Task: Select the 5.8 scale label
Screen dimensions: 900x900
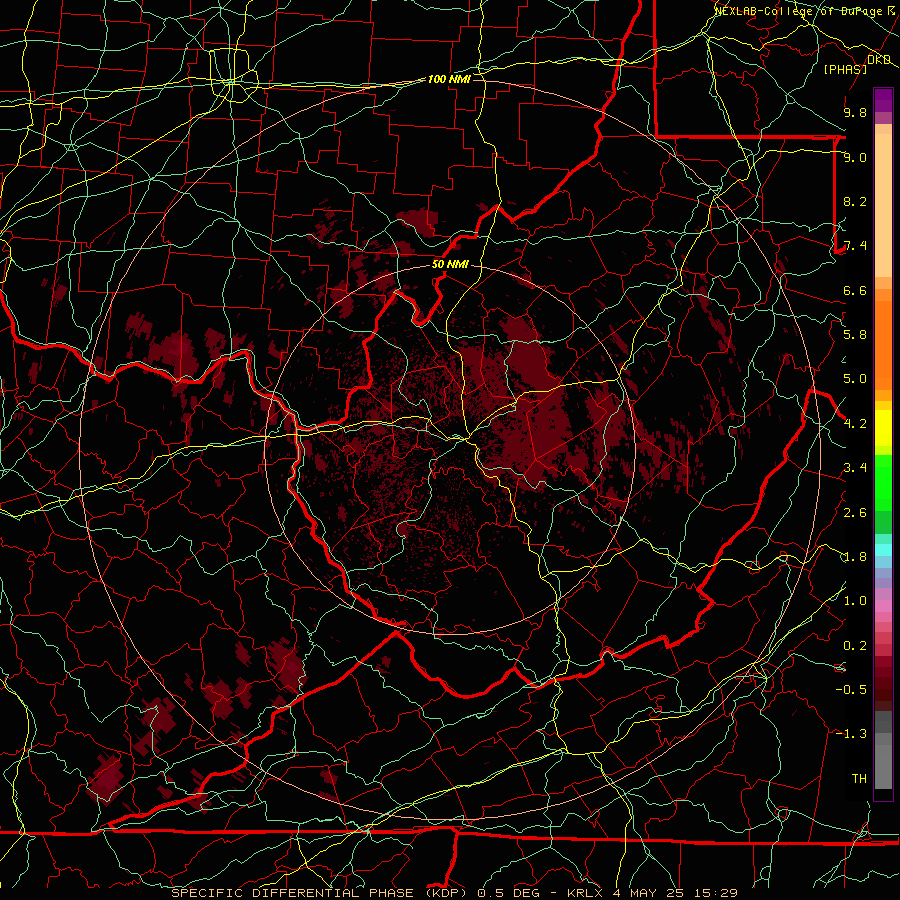Action: pos(855,335)
